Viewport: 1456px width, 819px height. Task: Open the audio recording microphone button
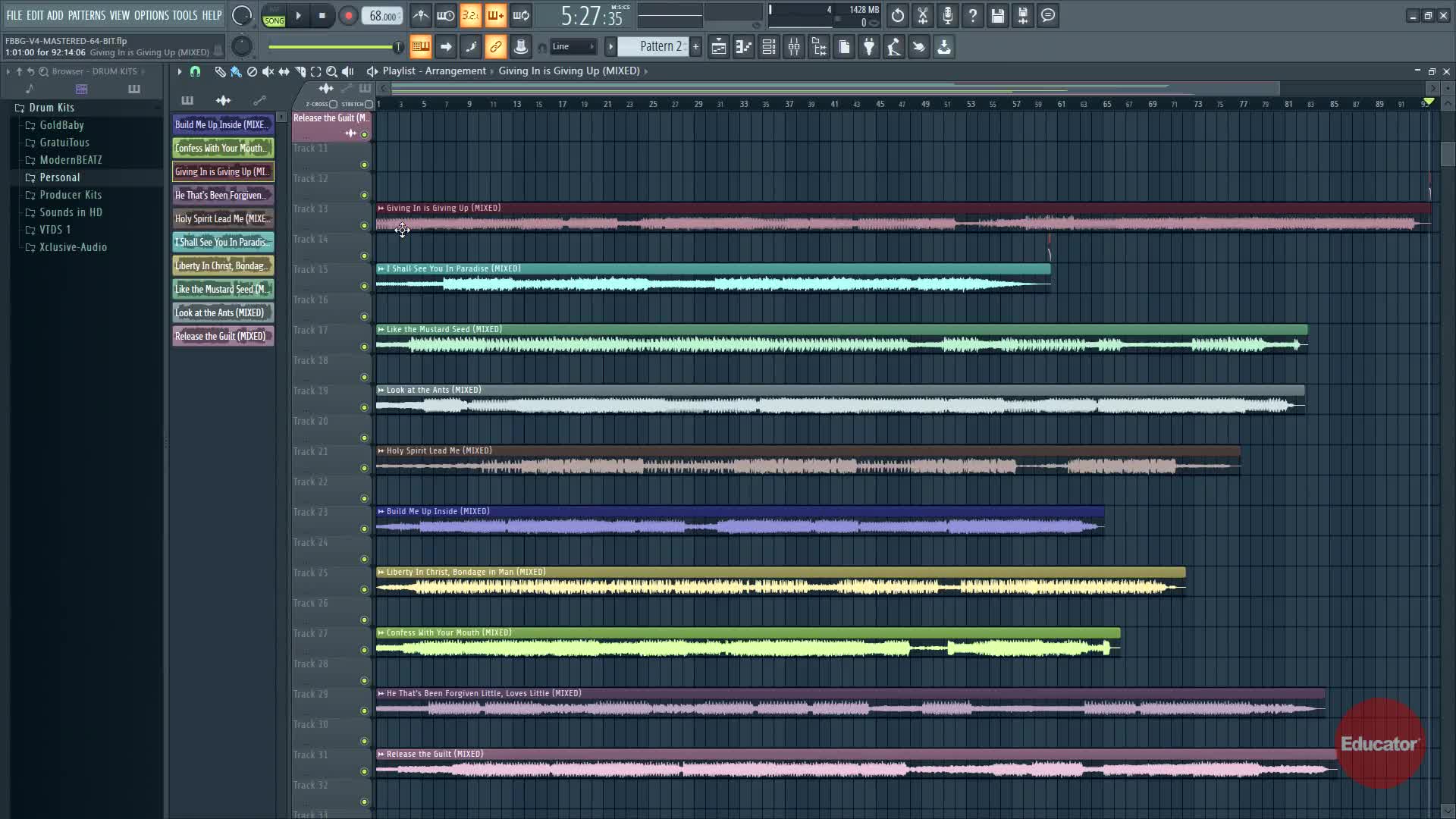point(947,15)
